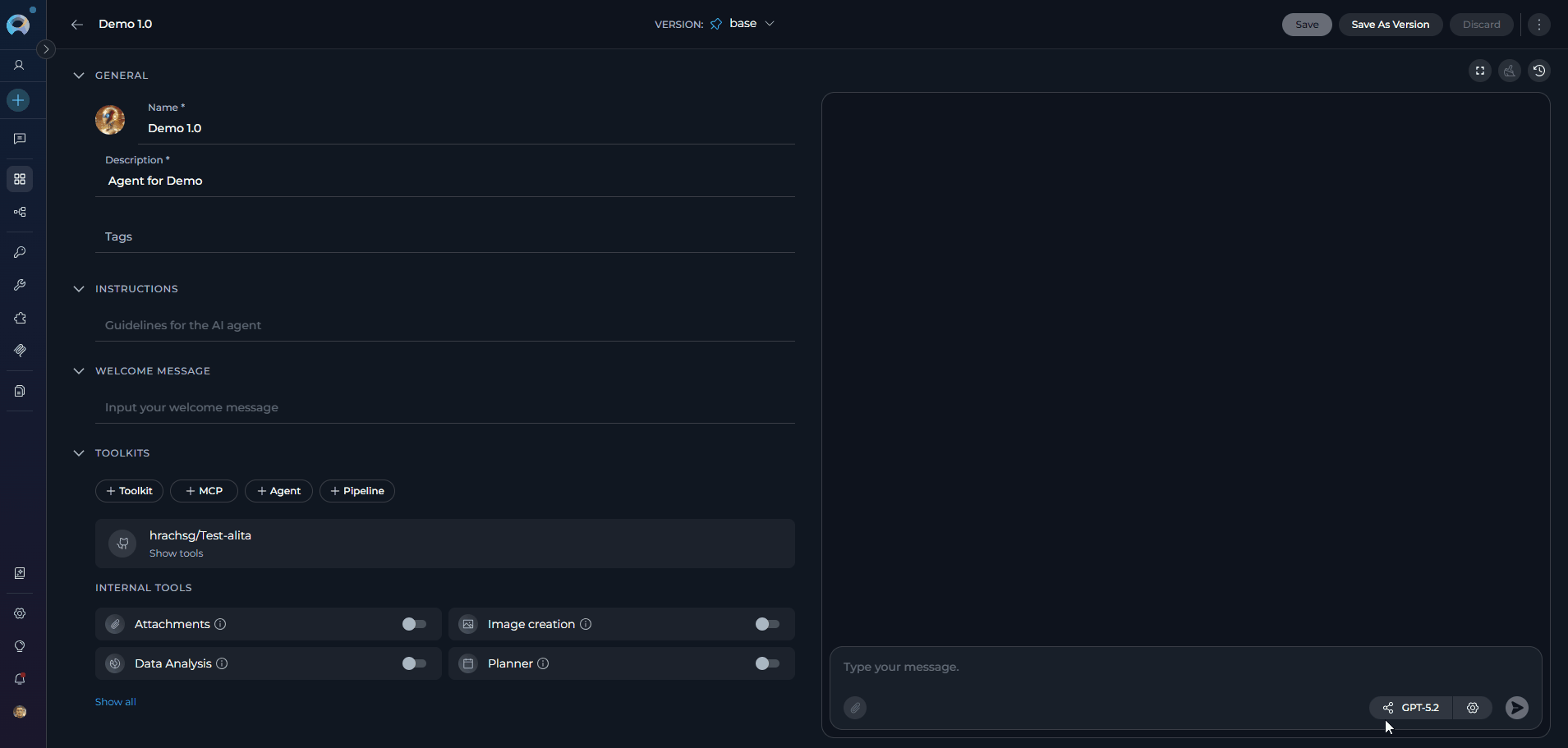Viewport: 1568px width, 748px height.
Task: Expand chat panel to full screen
Action: (x=1480, y=71)
